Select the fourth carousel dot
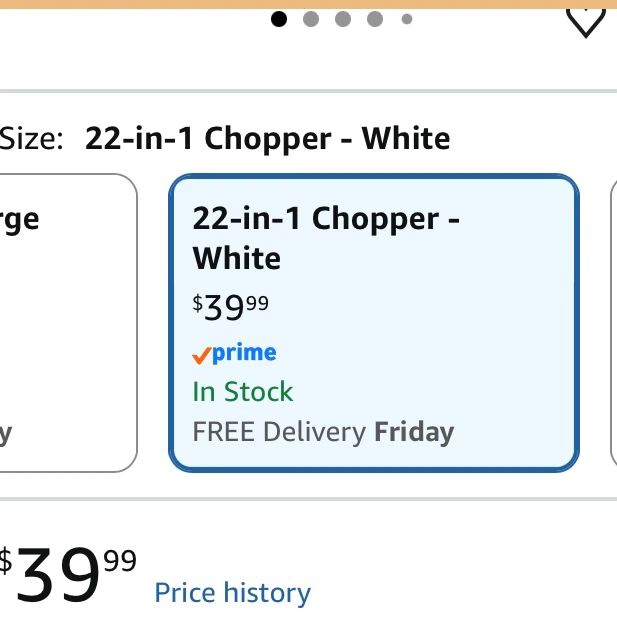The image size is (617, 634). pyautogui.click(x=375, y=19)
